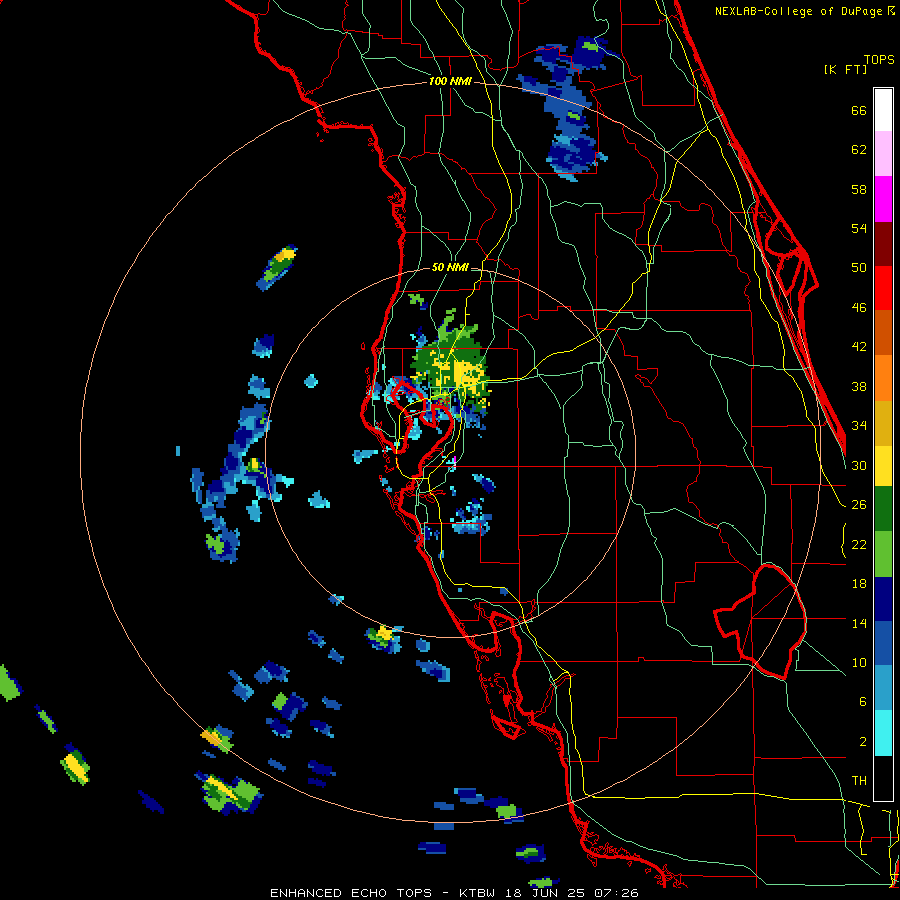Select the dark green legend swatch
900x900 pixels.
tap(883, 509)
